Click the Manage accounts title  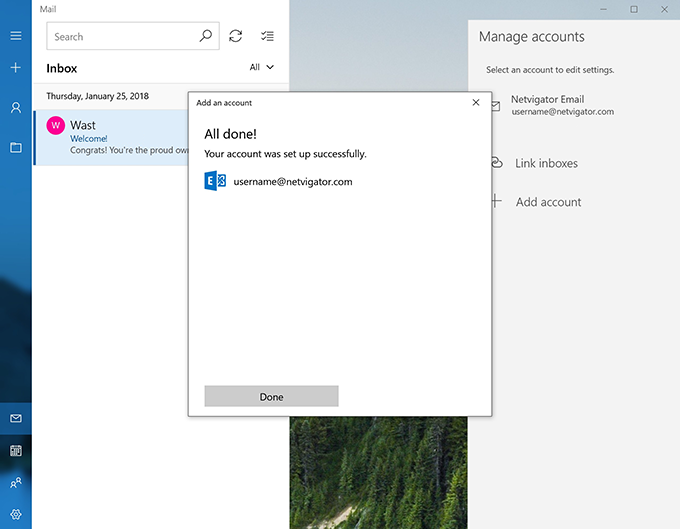click(531, 37)
